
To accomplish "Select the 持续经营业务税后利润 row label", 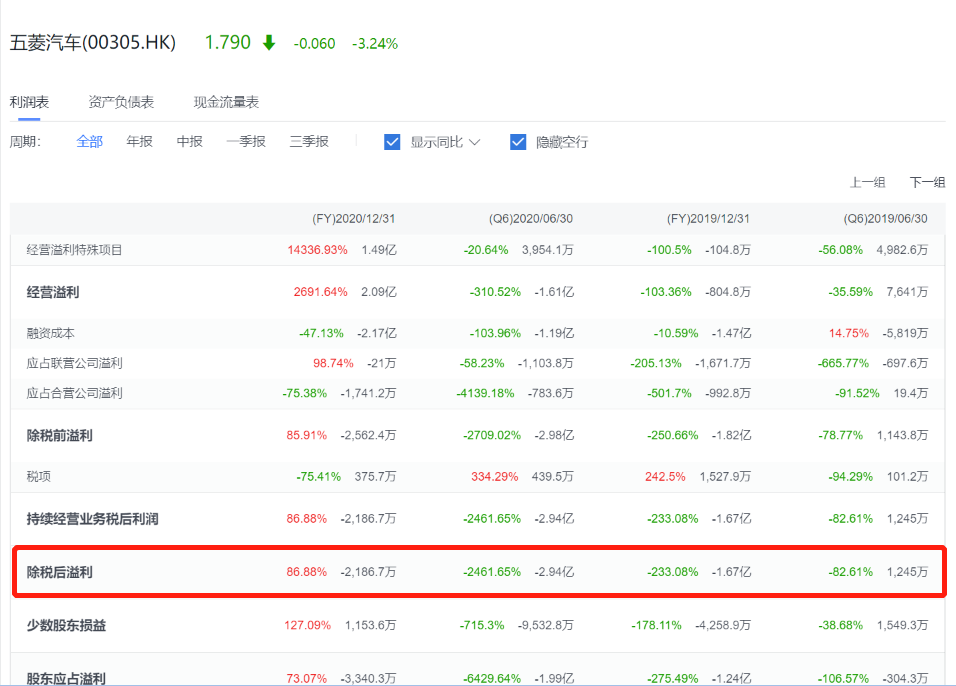I will 93,519.
